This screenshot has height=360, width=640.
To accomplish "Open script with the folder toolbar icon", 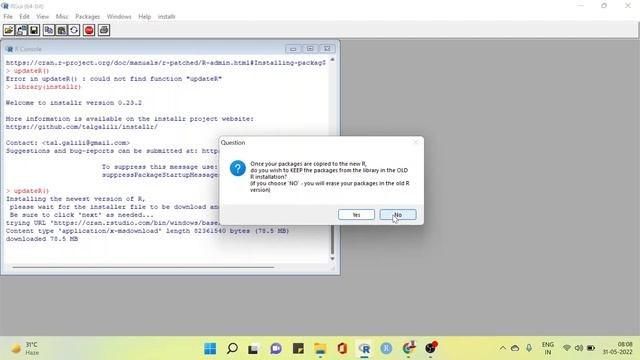I will tap(9, 30).
